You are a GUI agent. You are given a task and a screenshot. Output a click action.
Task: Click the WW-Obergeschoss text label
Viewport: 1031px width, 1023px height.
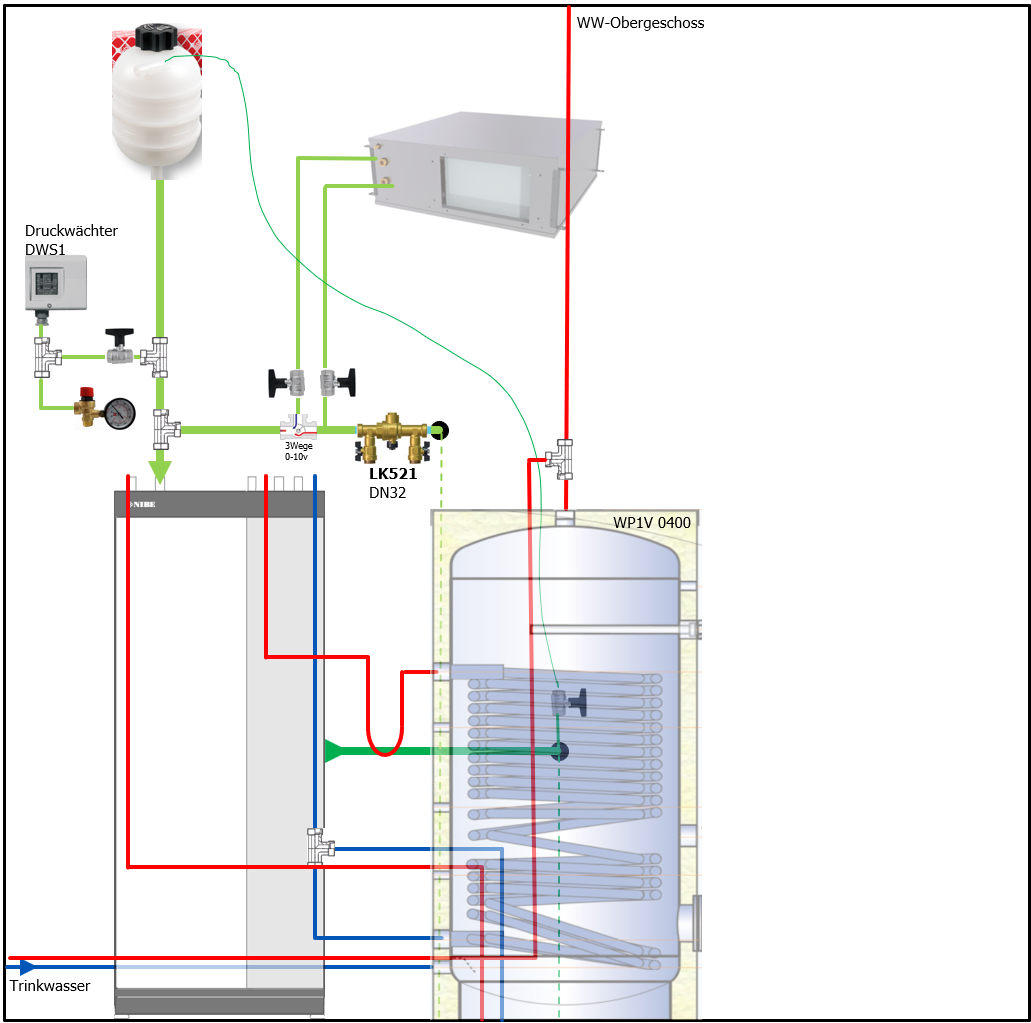tap(640, 23)
